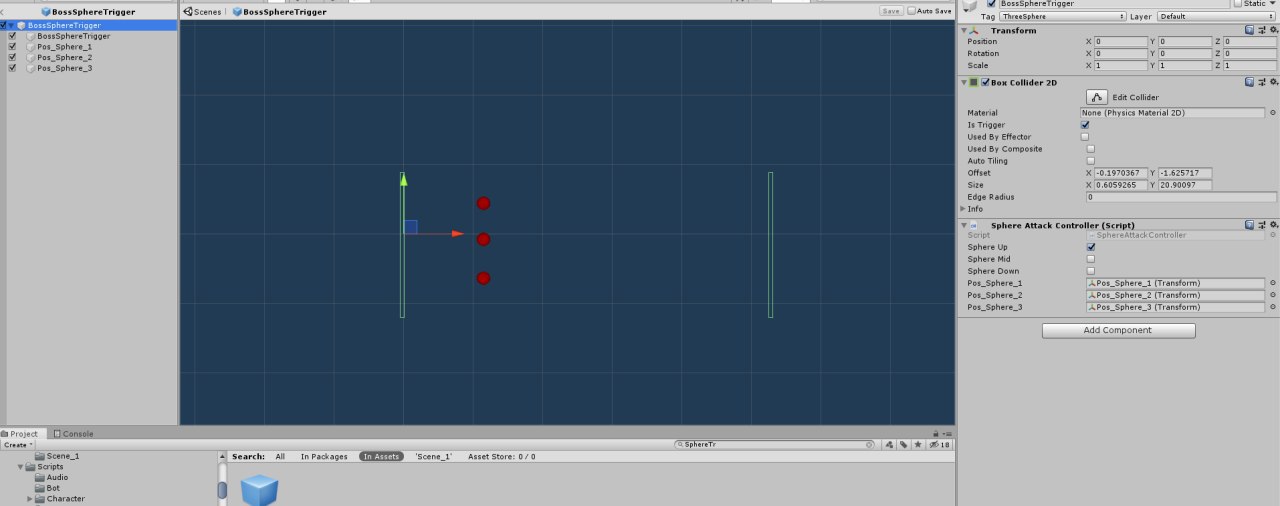Open Transform component preset sliders icon
Screen dimensions: 1280x506
point(1261,30)
